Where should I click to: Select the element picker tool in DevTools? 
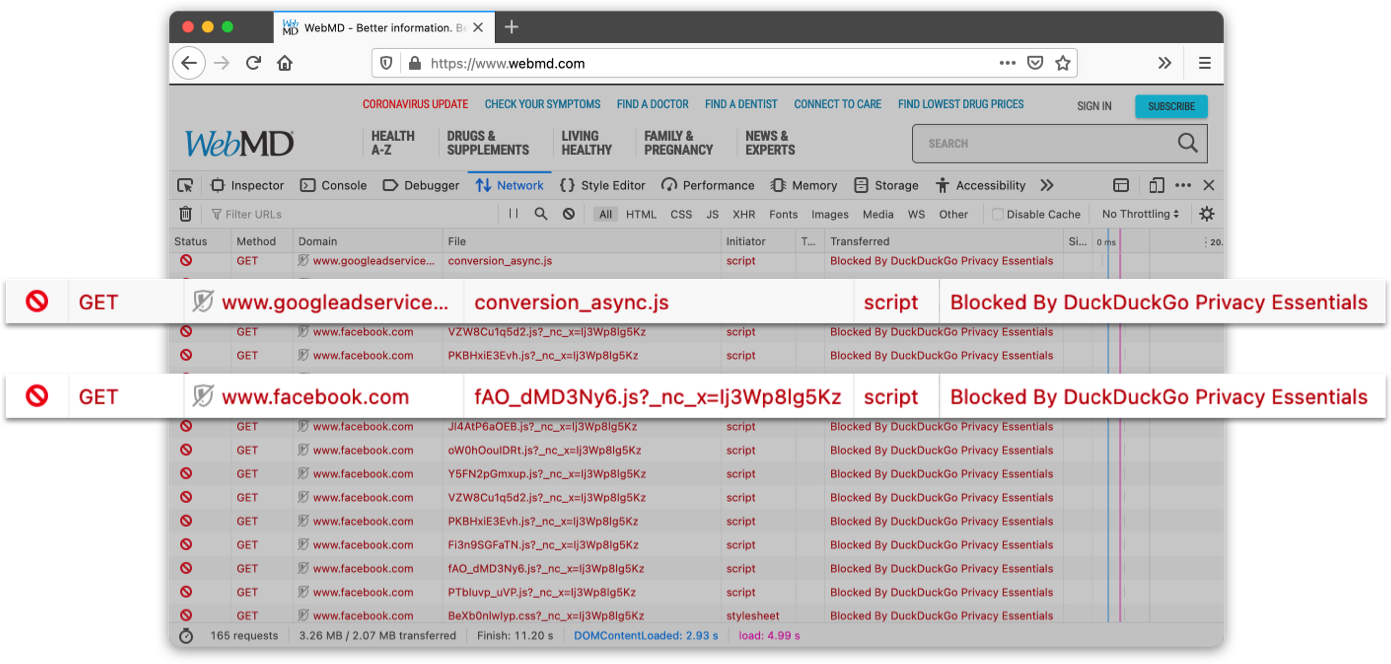click(184, 185)
